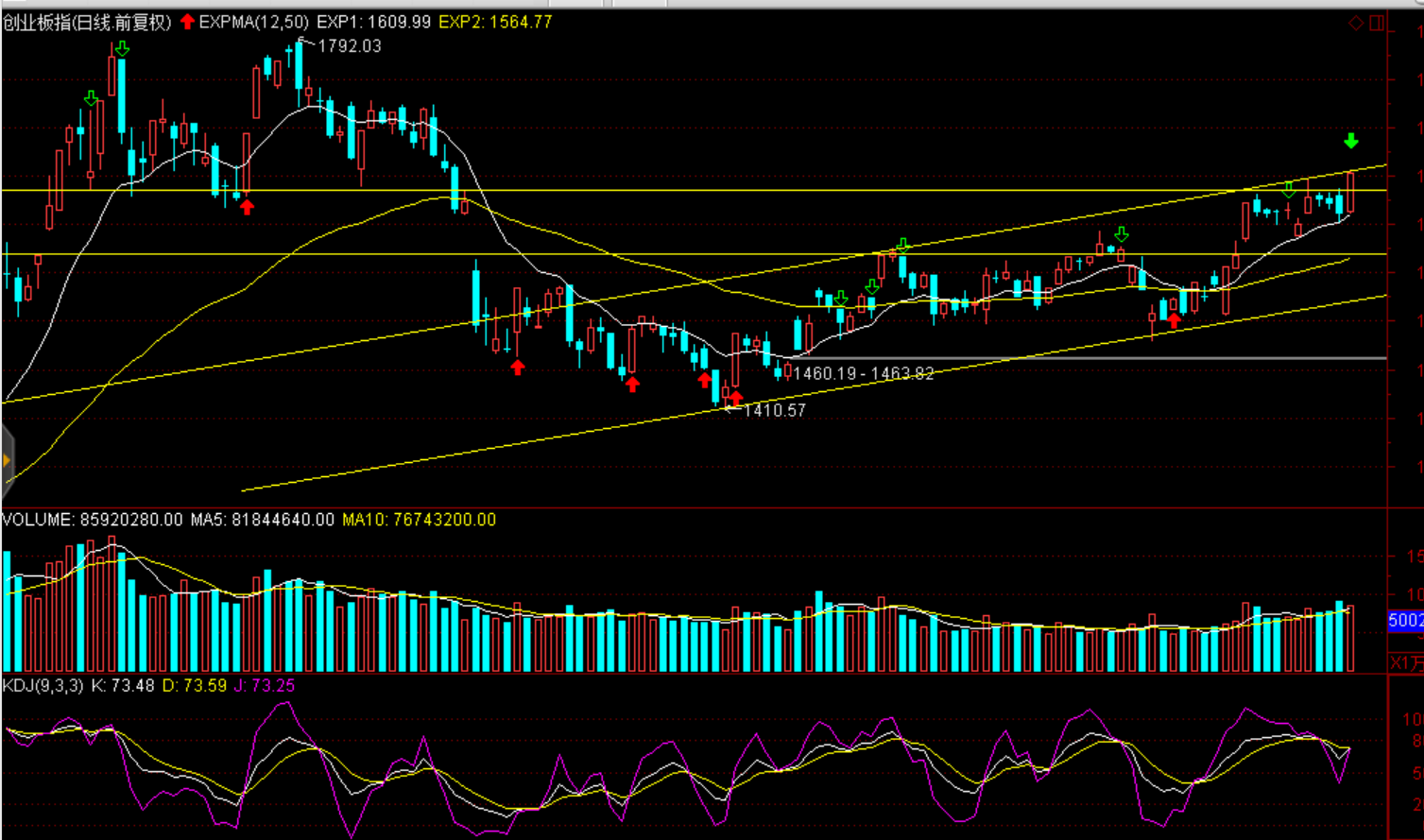Click the split-panel icon beside the diamond
This screenshot has width=1424, height=840.
[x=1377, y=23]
